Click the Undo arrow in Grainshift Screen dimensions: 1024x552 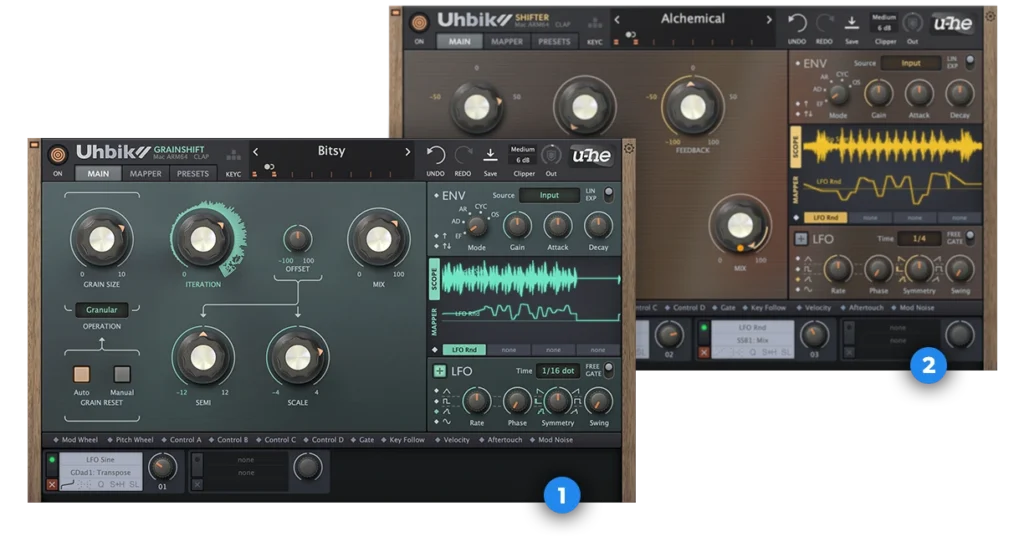[435, 155]
